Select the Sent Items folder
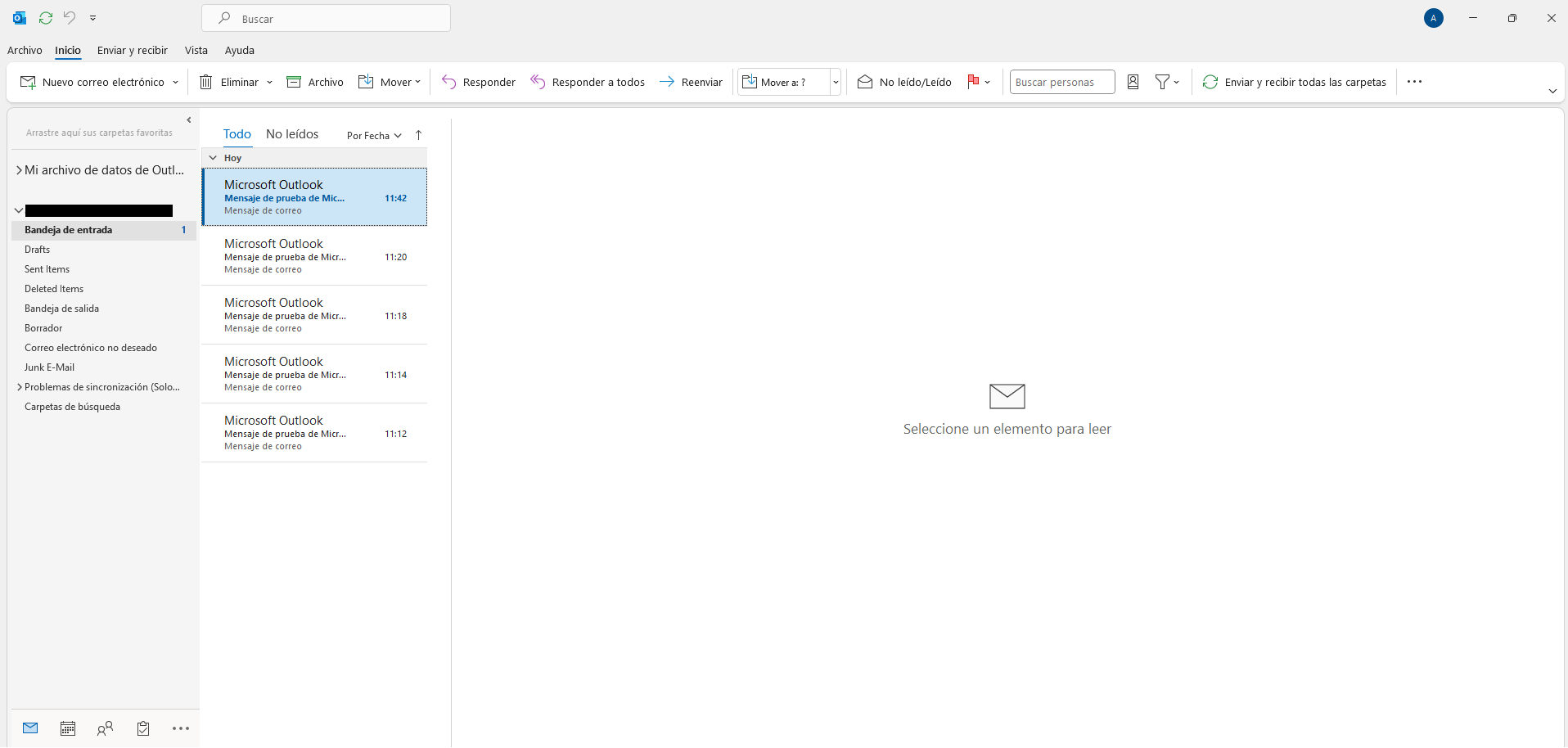 pyautogui.click(x=47, y=269)
